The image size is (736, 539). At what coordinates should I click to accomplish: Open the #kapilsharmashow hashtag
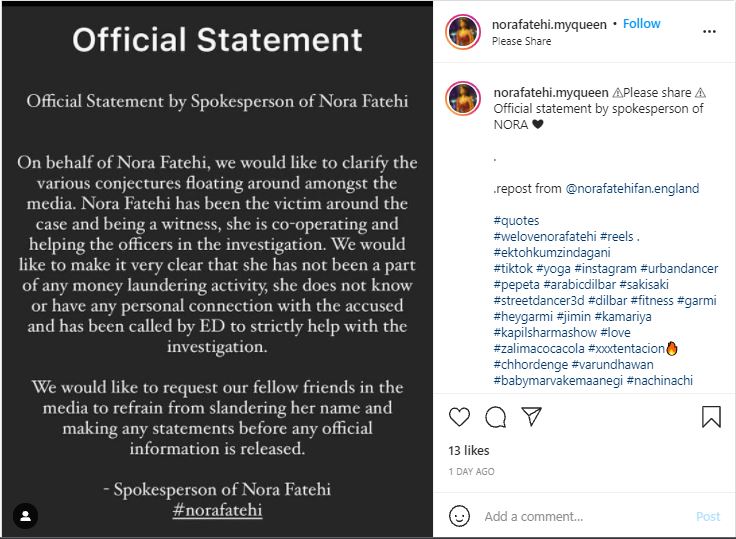point(545,332)
